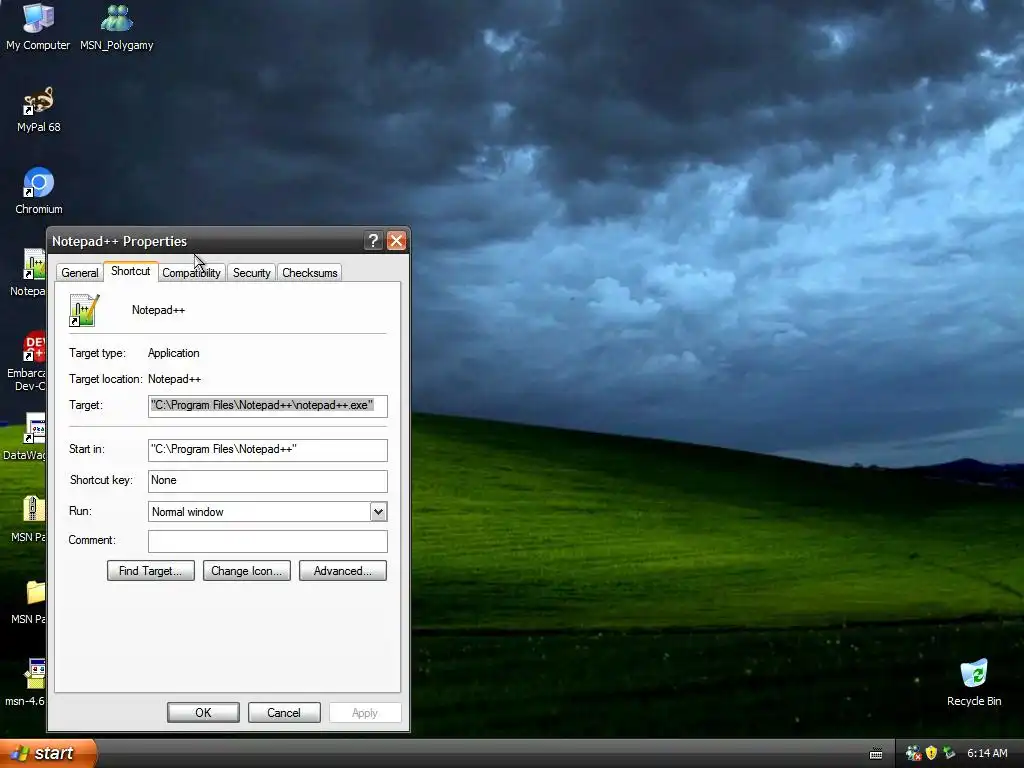Cancel the Notepad++ Properties dialog
Screen dimensions: 1024x768
pos(284,712)
